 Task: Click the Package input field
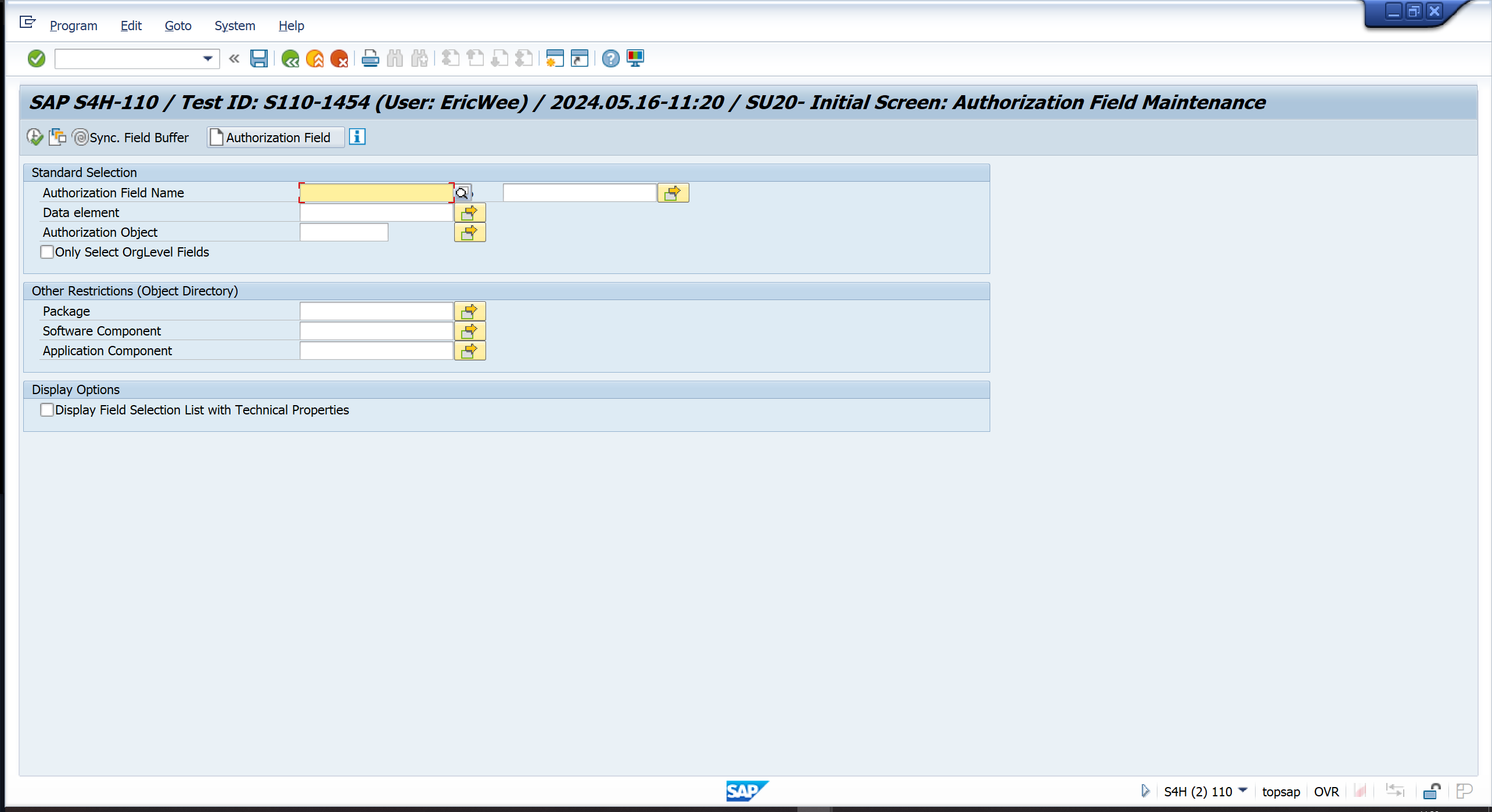(x=376, y=311)
